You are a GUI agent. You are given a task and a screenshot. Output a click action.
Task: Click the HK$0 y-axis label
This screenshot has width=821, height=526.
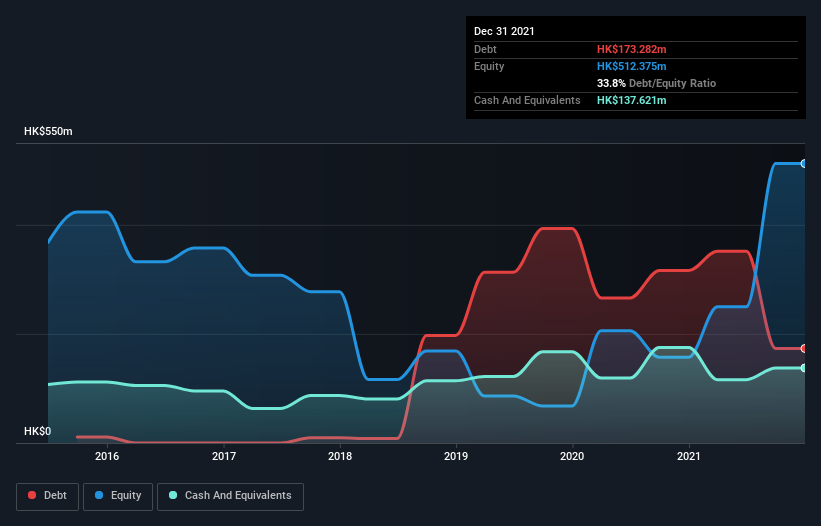click(x=38, y=431)
